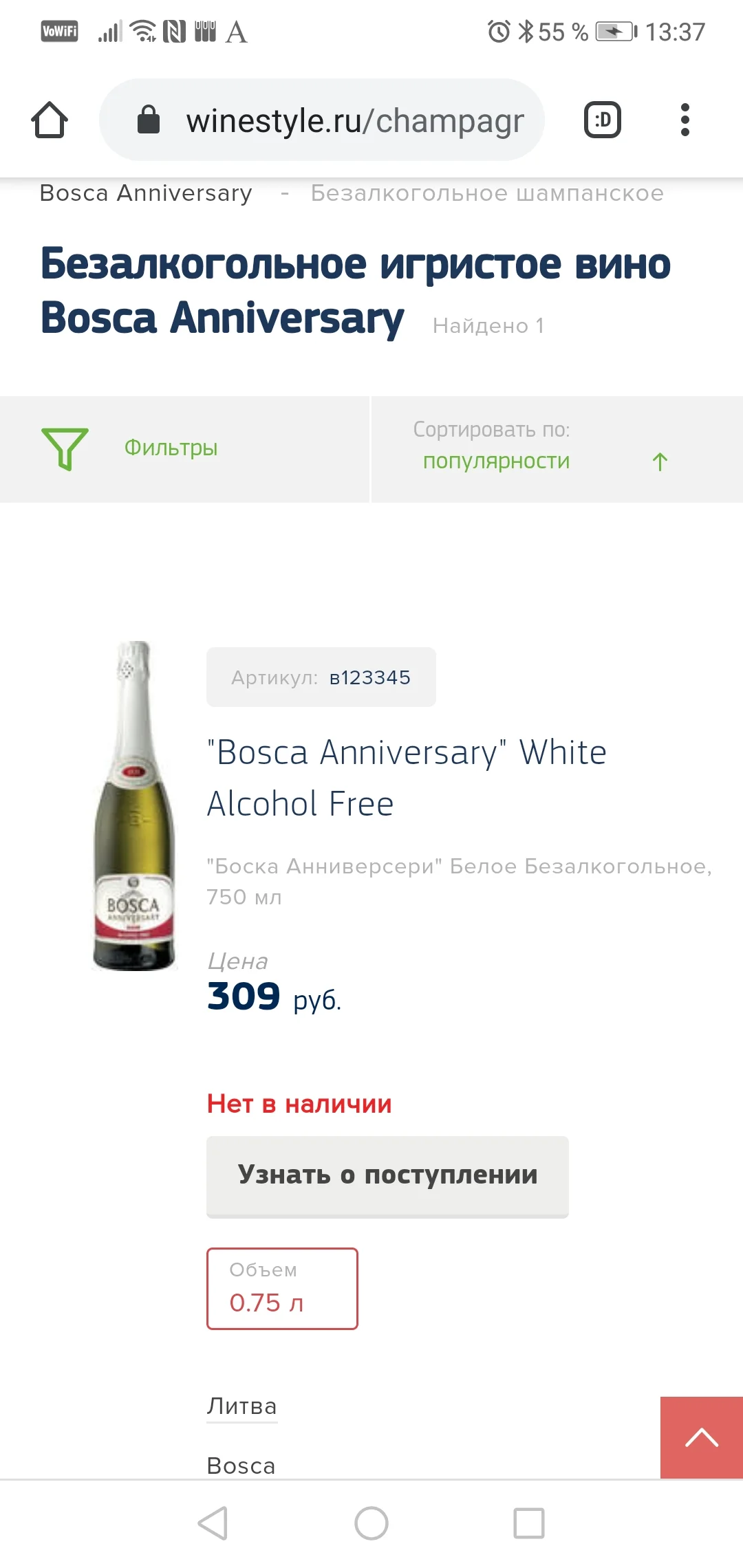Toggle sort order with the ascending arrow
The height and width of the screenshot is (1568, 743).
pyautogui.click(x=660, y=461)
